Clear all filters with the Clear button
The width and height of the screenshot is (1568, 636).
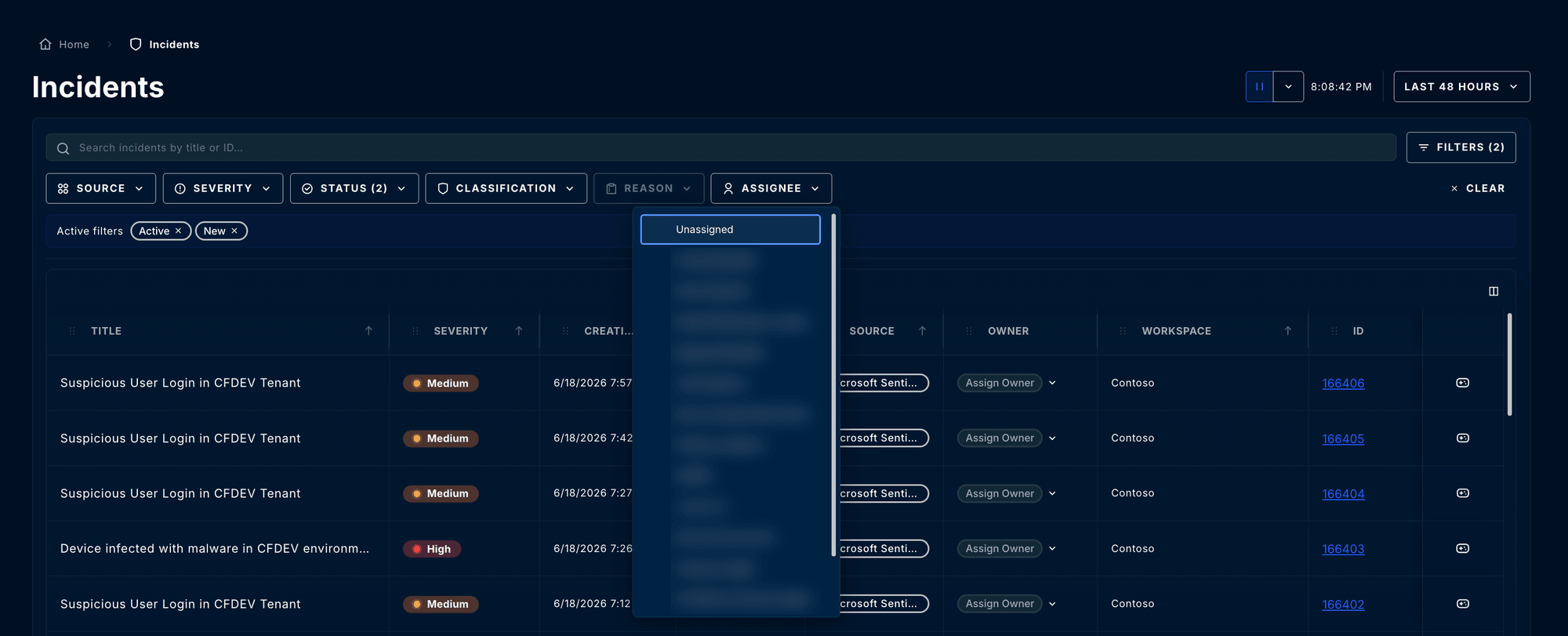coord(1477,188)
